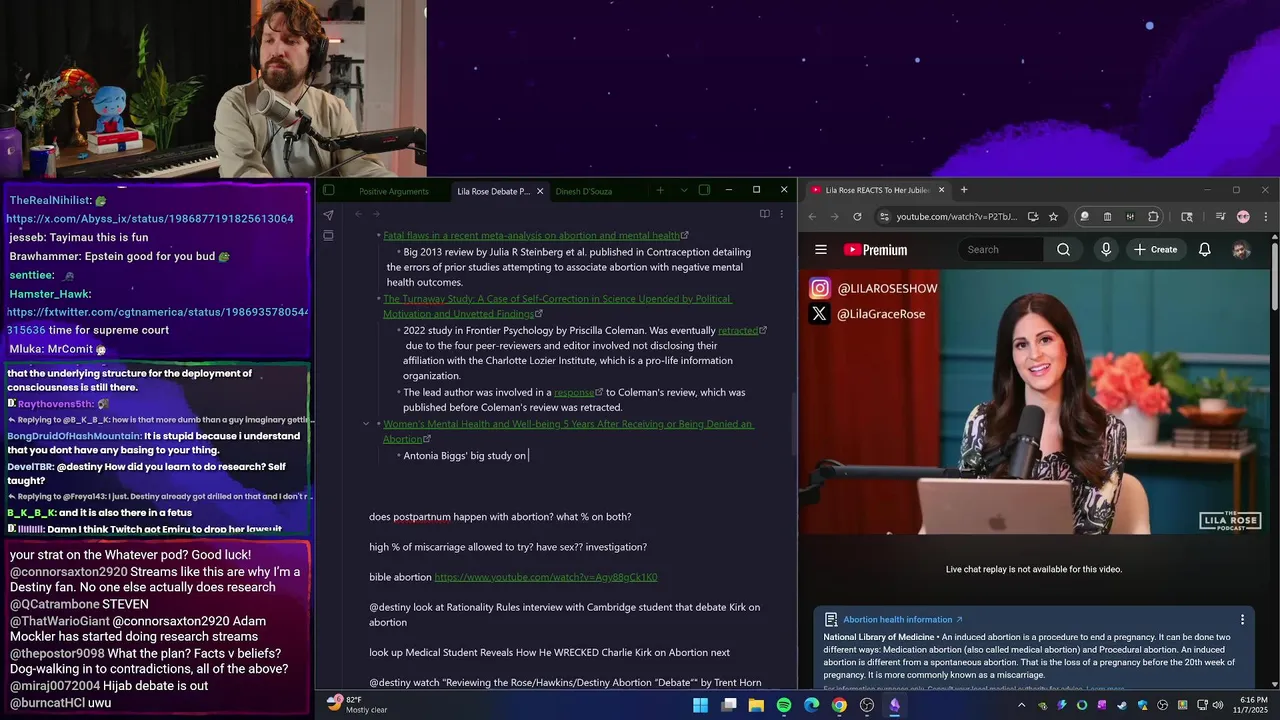Open The Turnaway Study link
The width and height of the screenshot is (1280, 720).
[557, 305]
